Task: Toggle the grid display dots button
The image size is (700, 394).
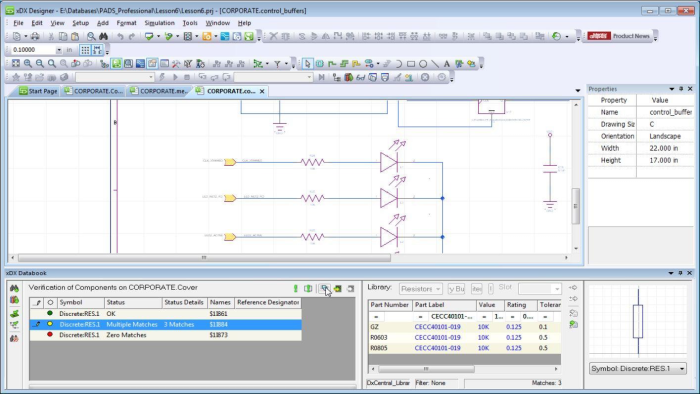Action: pos(85,50)
